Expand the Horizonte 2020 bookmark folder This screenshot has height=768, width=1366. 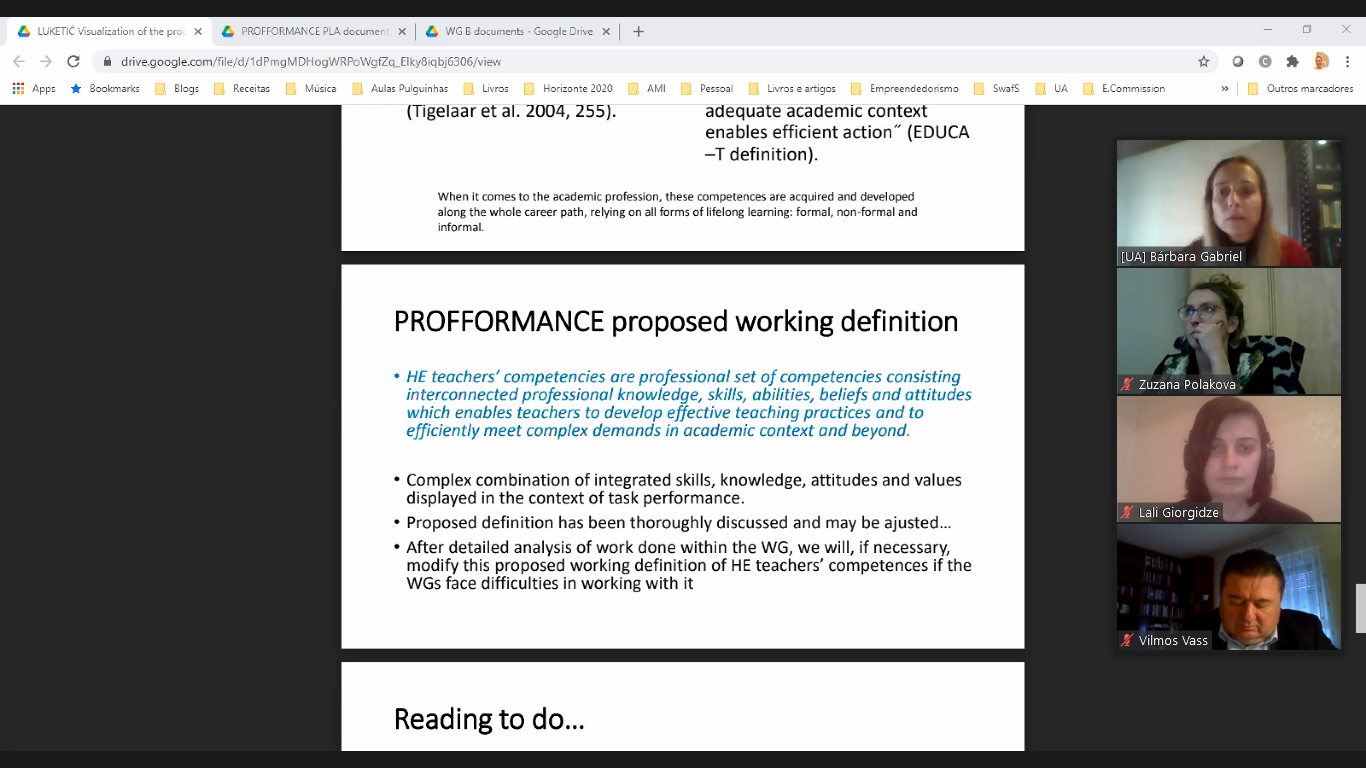click(x=568, y=88)
